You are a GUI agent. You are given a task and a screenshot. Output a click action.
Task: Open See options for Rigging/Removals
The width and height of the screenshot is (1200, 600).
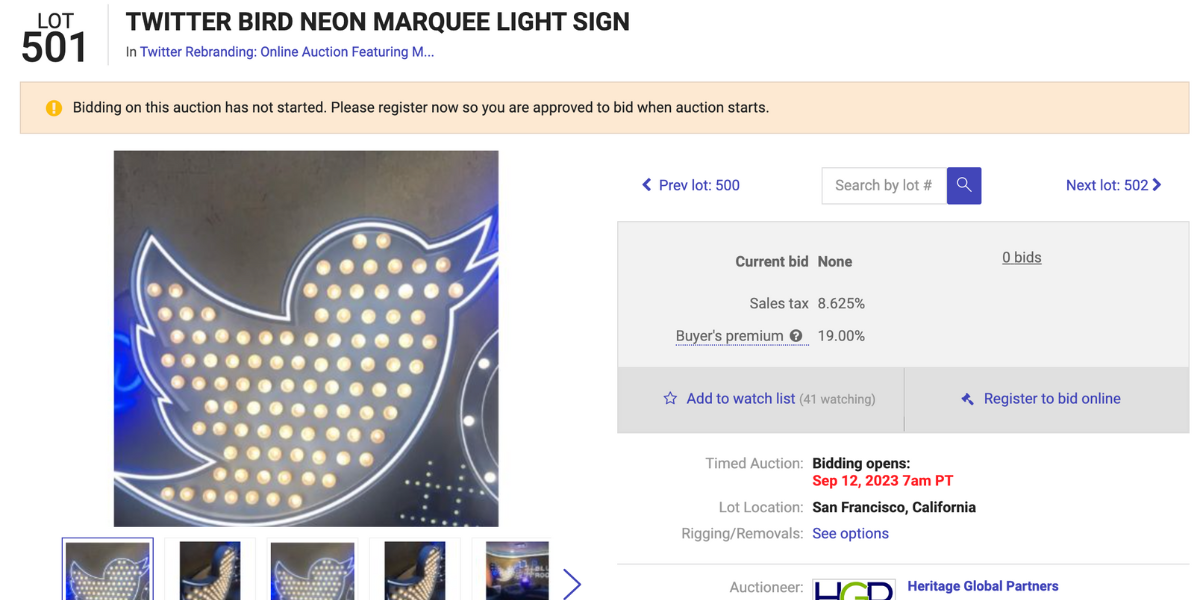tap(850, 533)
